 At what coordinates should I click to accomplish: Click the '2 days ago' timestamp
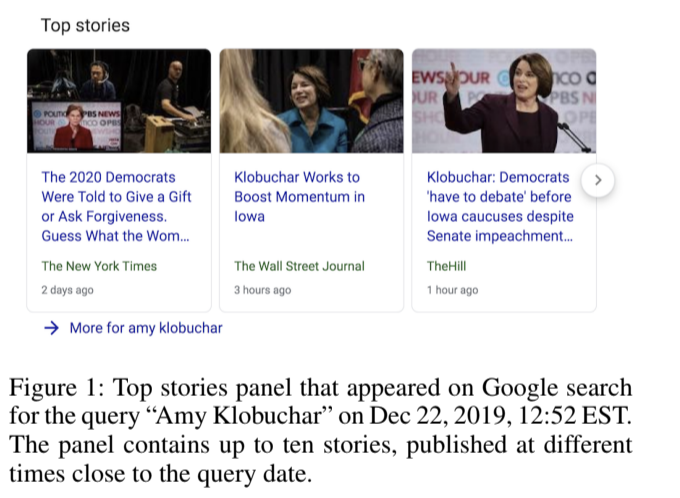point(67,290)
